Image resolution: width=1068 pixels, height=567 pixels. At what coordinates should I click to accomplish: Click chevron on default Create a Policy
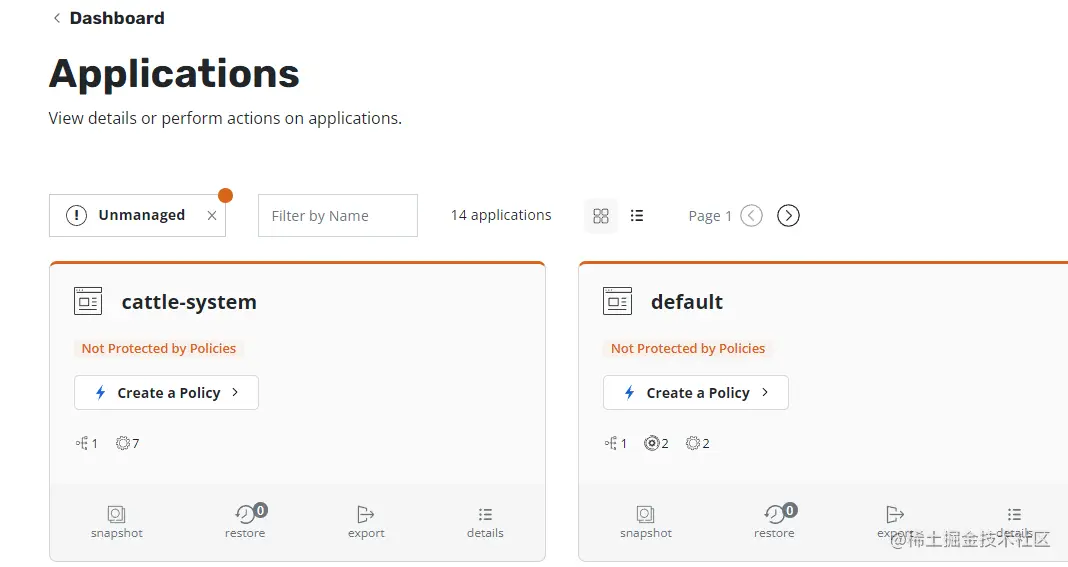765,393
